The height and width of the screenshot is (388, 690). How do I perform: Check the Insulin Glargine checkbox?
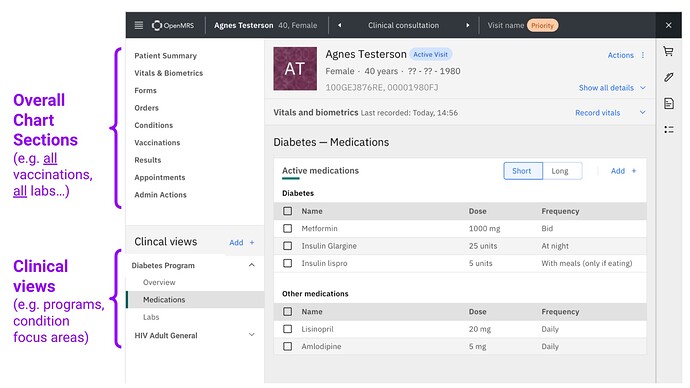coord(287,246)
